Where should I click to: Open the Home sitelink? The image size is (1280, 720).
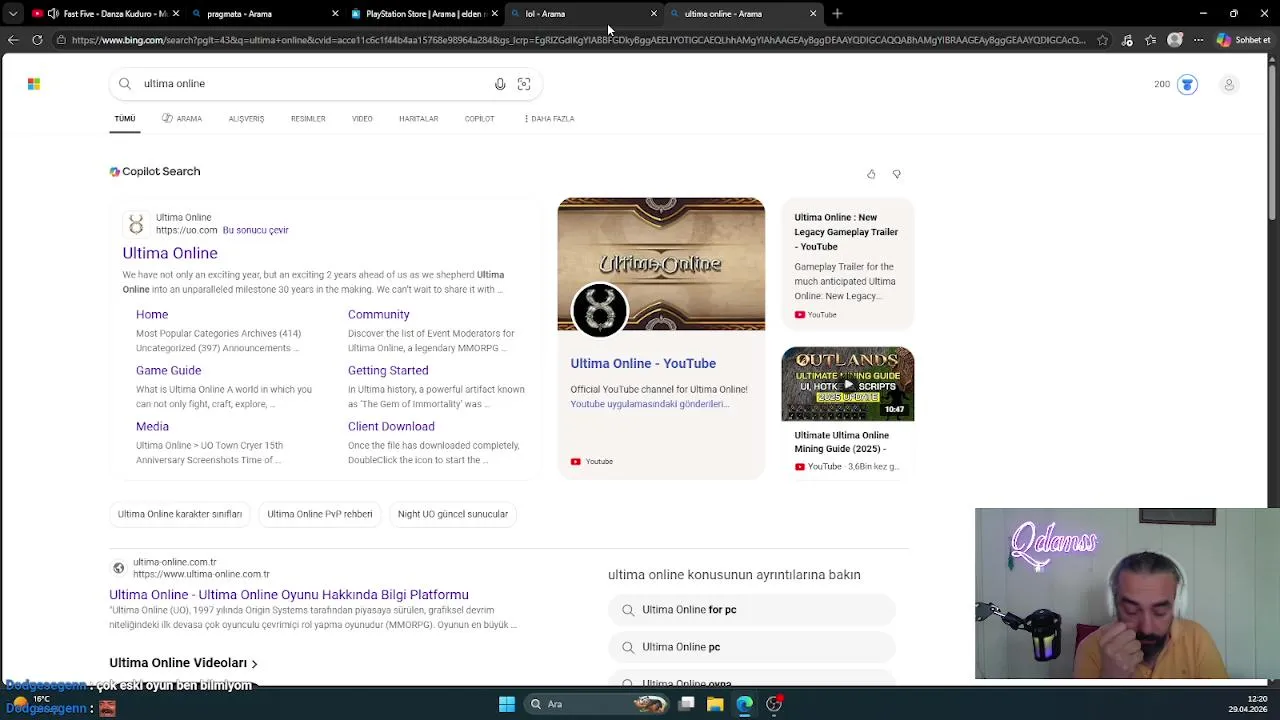152,314
